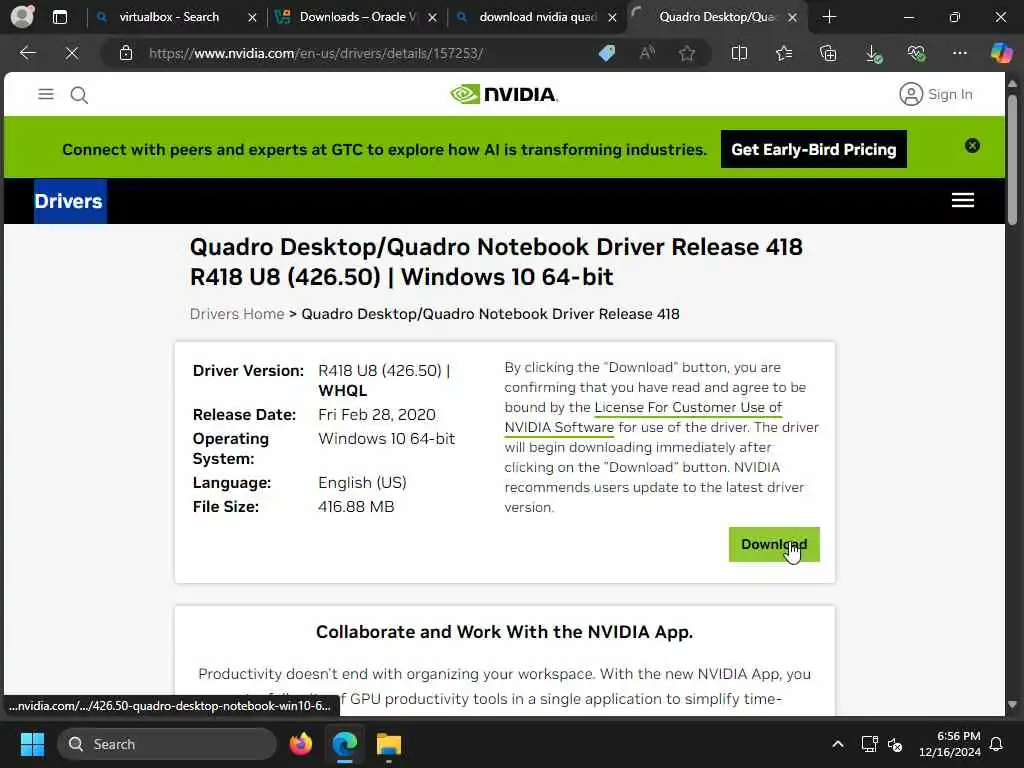Viewport: 1024px width, 768px height.
Task: Sign In to NVIDIA account
Action: 936,94
